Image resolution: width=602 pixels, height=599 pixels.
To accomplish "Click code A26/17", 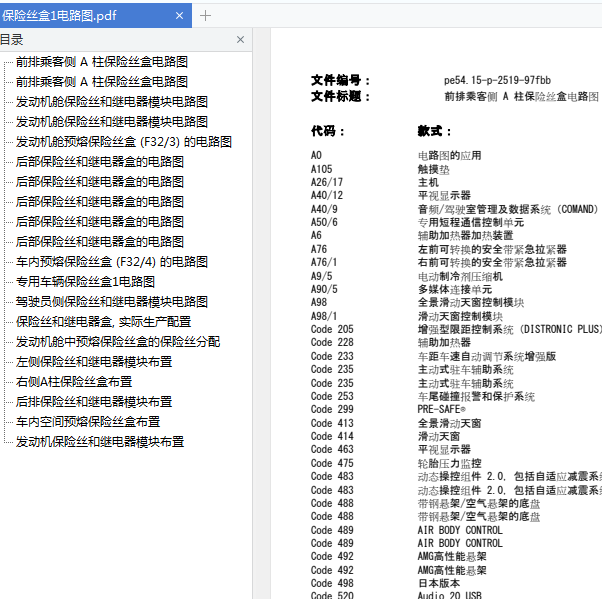I will [327, 182].
